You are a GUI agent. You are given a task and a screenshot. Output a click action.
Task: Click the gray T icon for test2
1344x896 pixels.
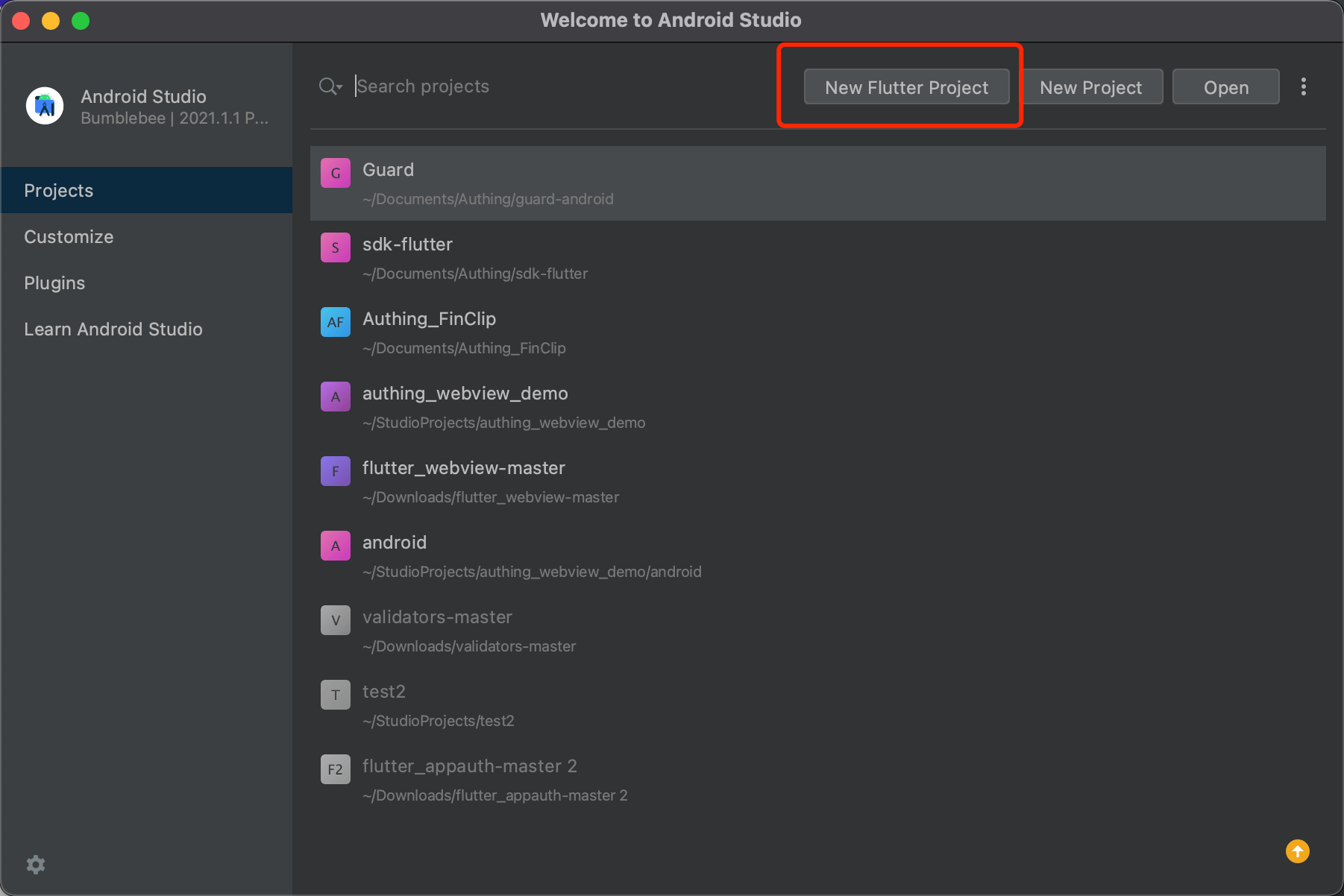pyautogui.click(x=336, y=695)
